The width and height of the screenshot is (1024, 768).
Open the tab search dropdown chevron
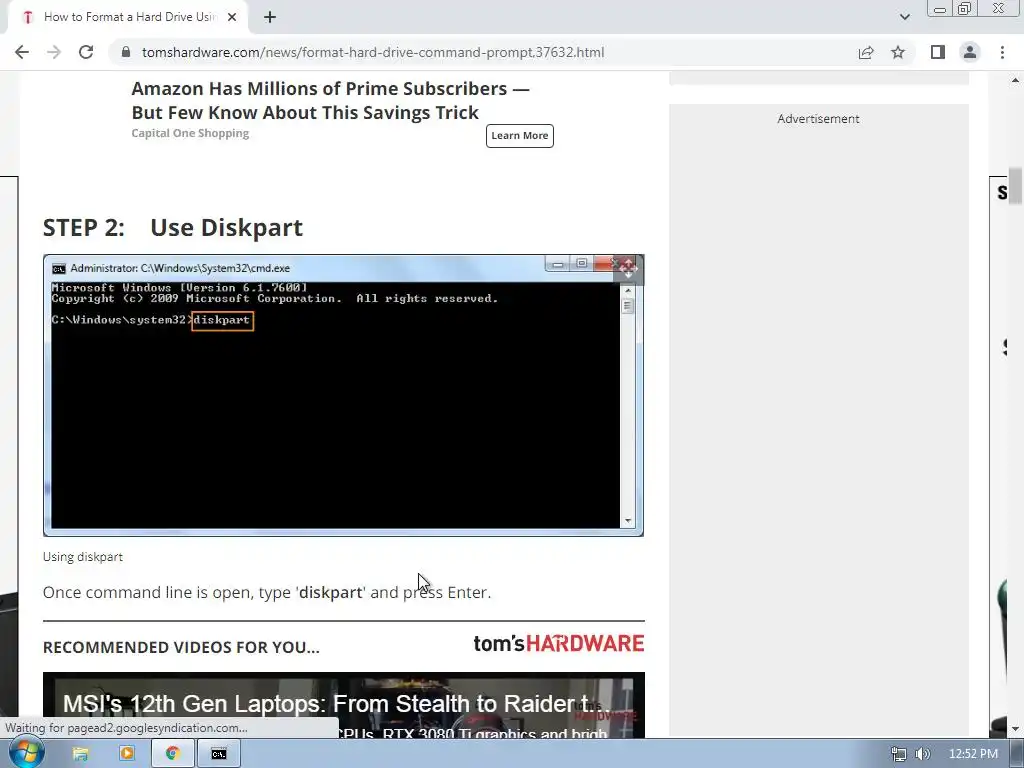pyautogui.click(x=904, y=17)
